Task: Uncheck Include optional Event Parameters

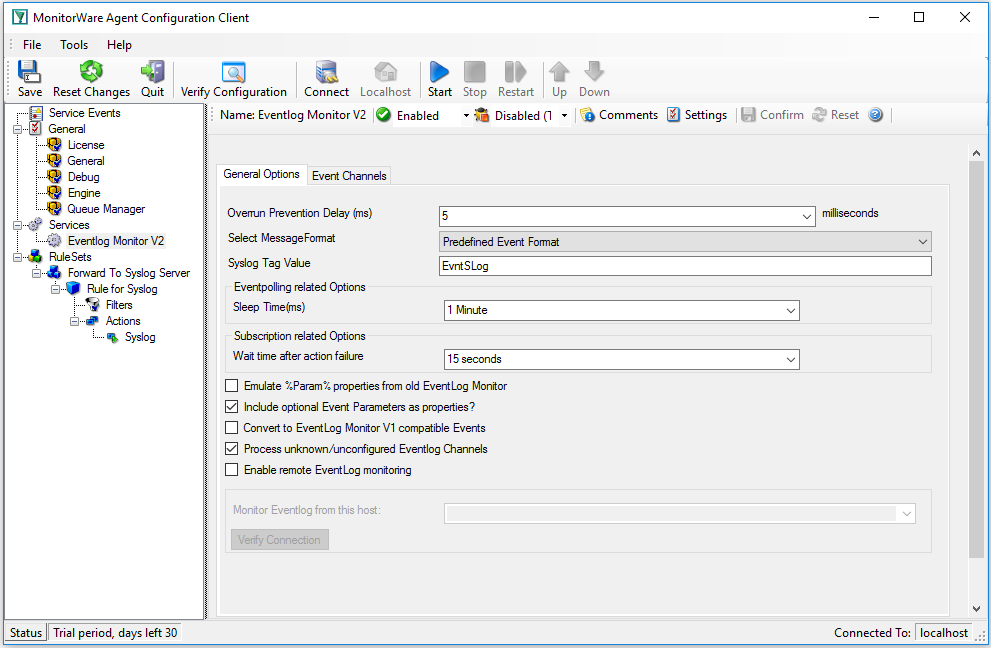Action: [232, 407]
